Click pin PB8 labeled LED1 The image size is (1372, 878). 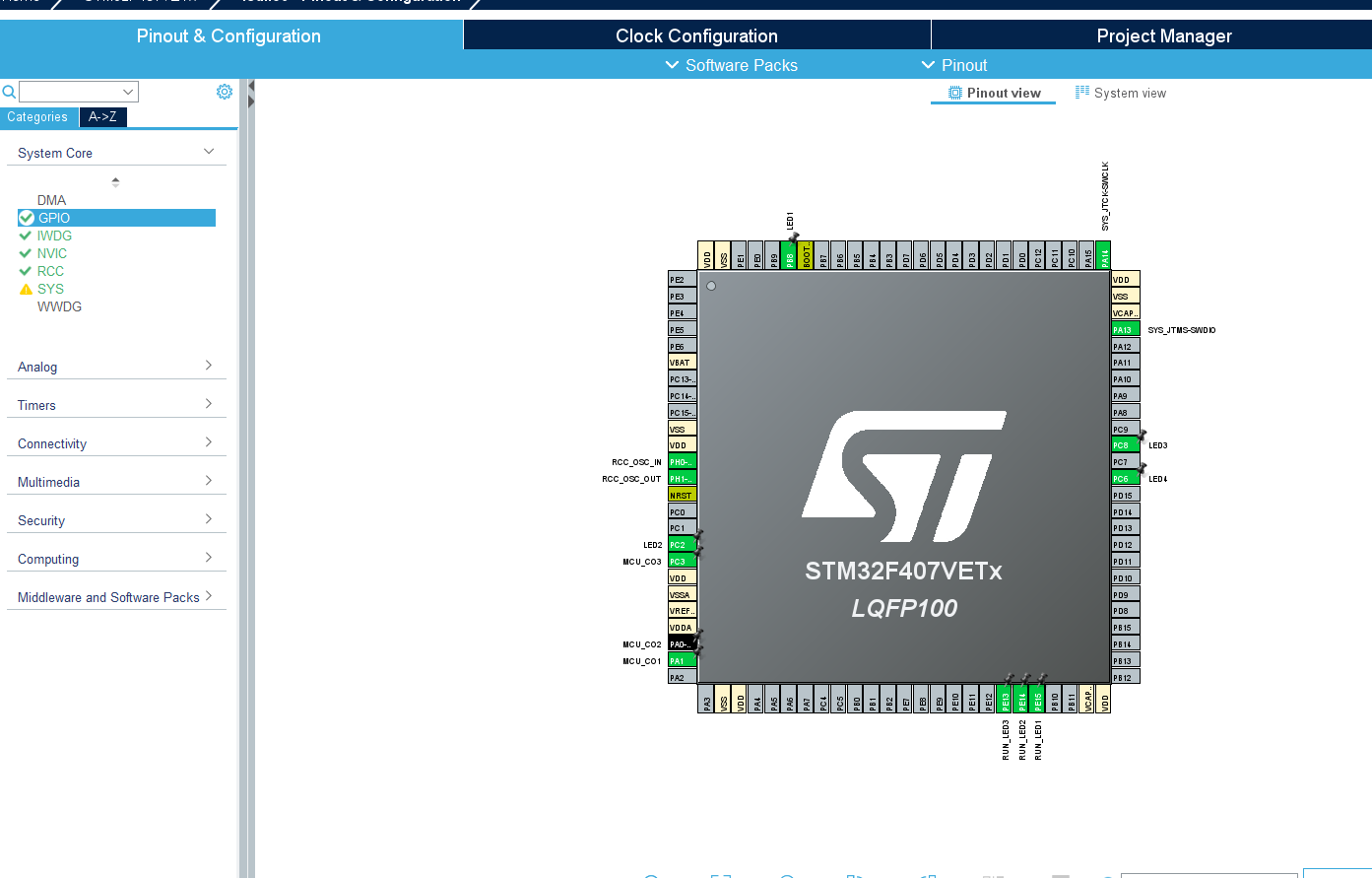coord(789,256)
